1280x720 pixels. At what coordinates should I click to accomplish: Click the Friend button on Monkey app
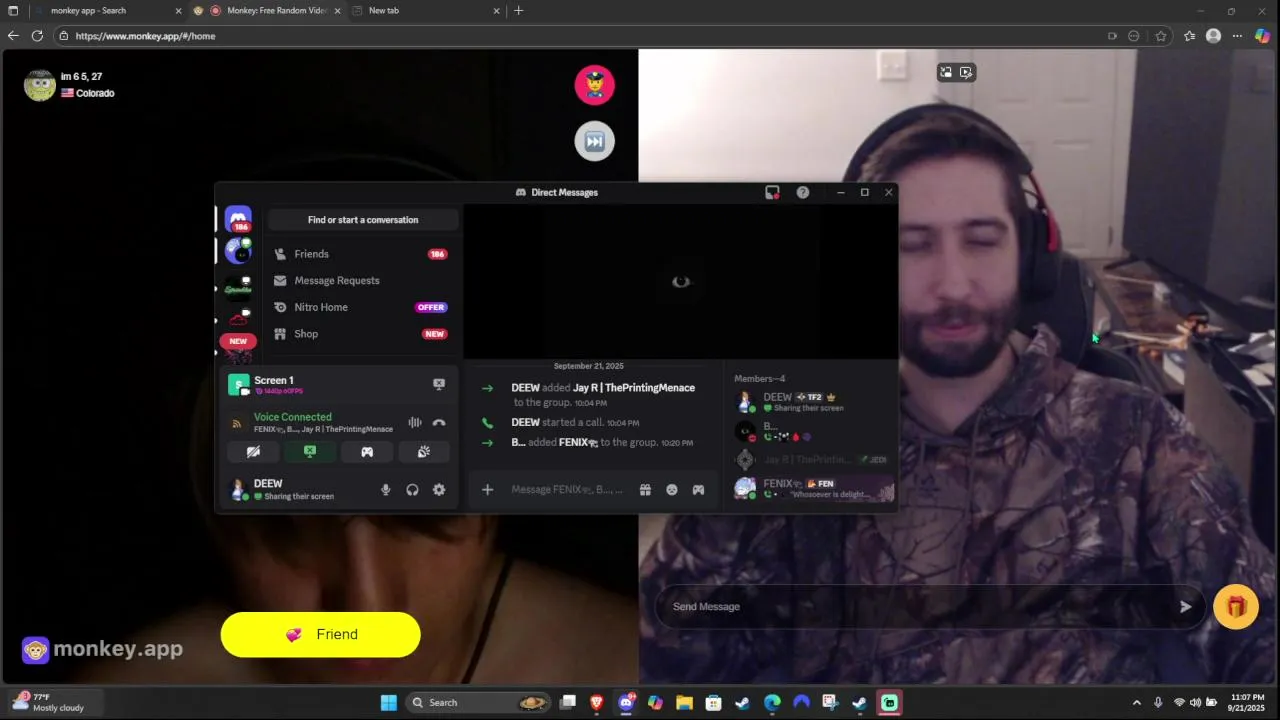tap(320, 634)
